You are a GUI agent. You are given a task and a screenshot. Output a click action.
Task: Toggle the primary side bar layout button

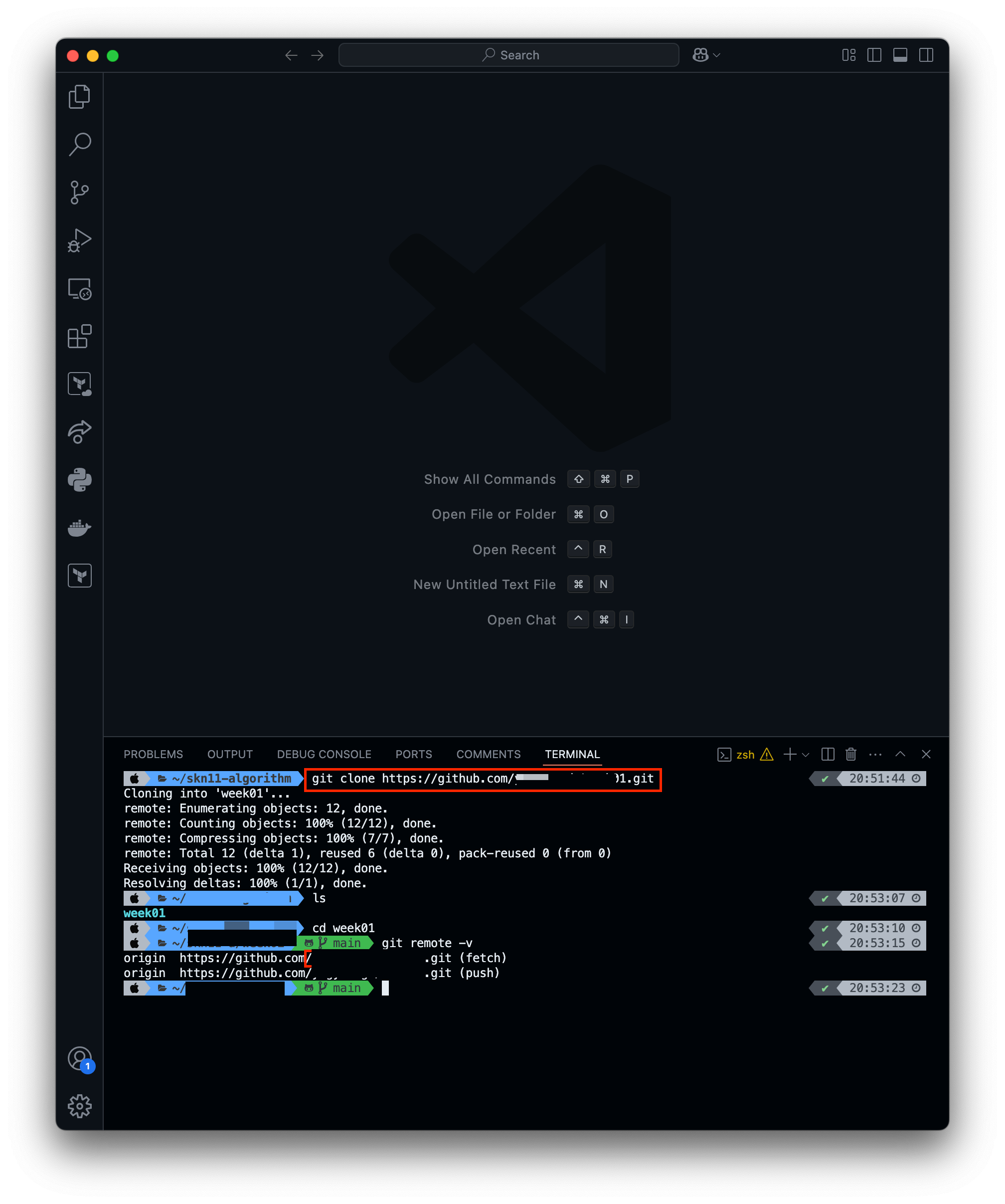point(874,55)
